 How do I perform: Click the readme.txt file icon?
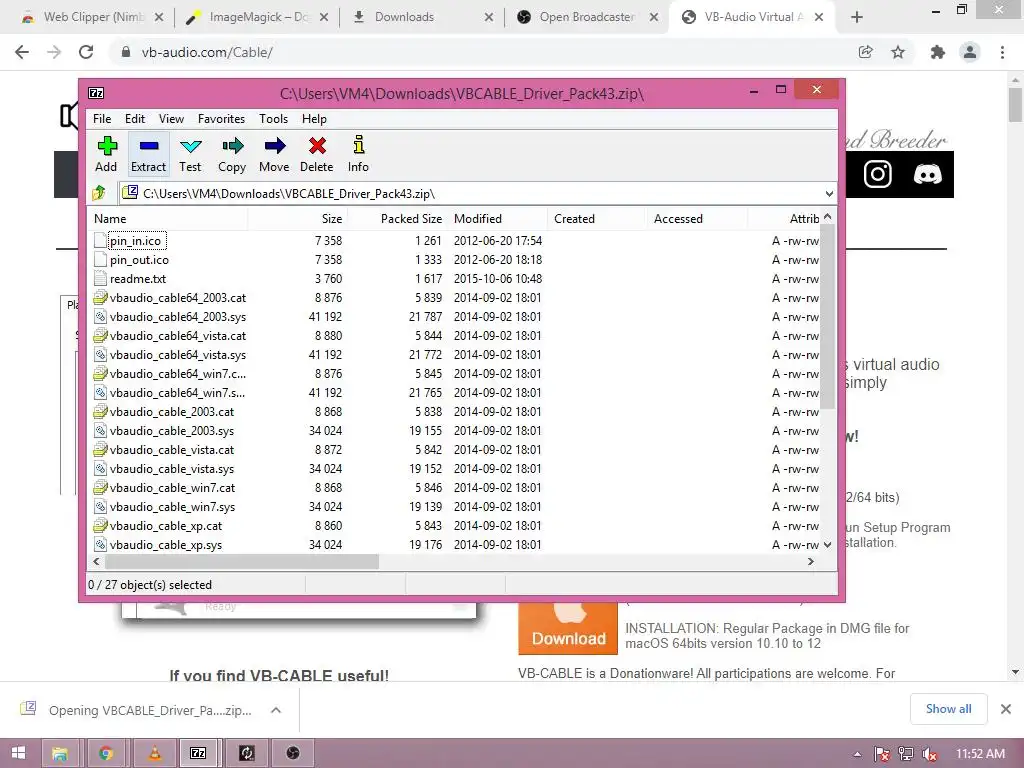pos(100,279)
